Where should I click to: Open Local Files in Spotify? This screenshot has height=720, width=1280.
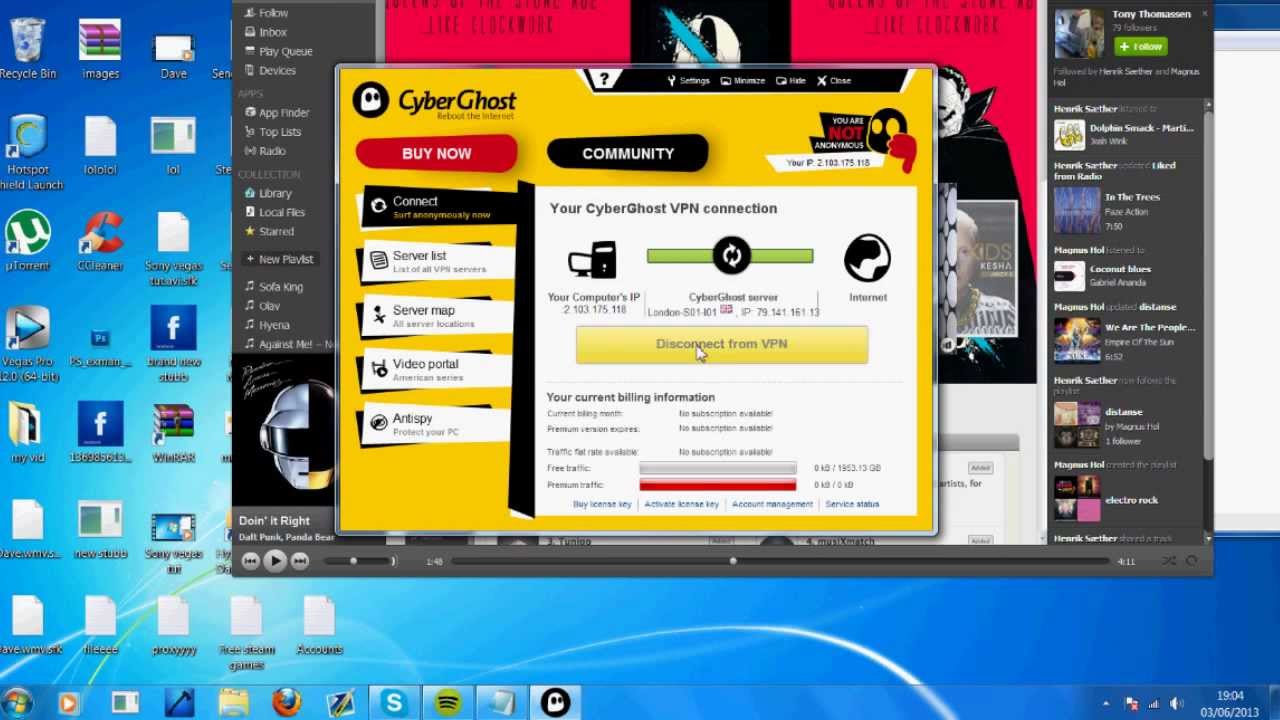coord(275,212)
